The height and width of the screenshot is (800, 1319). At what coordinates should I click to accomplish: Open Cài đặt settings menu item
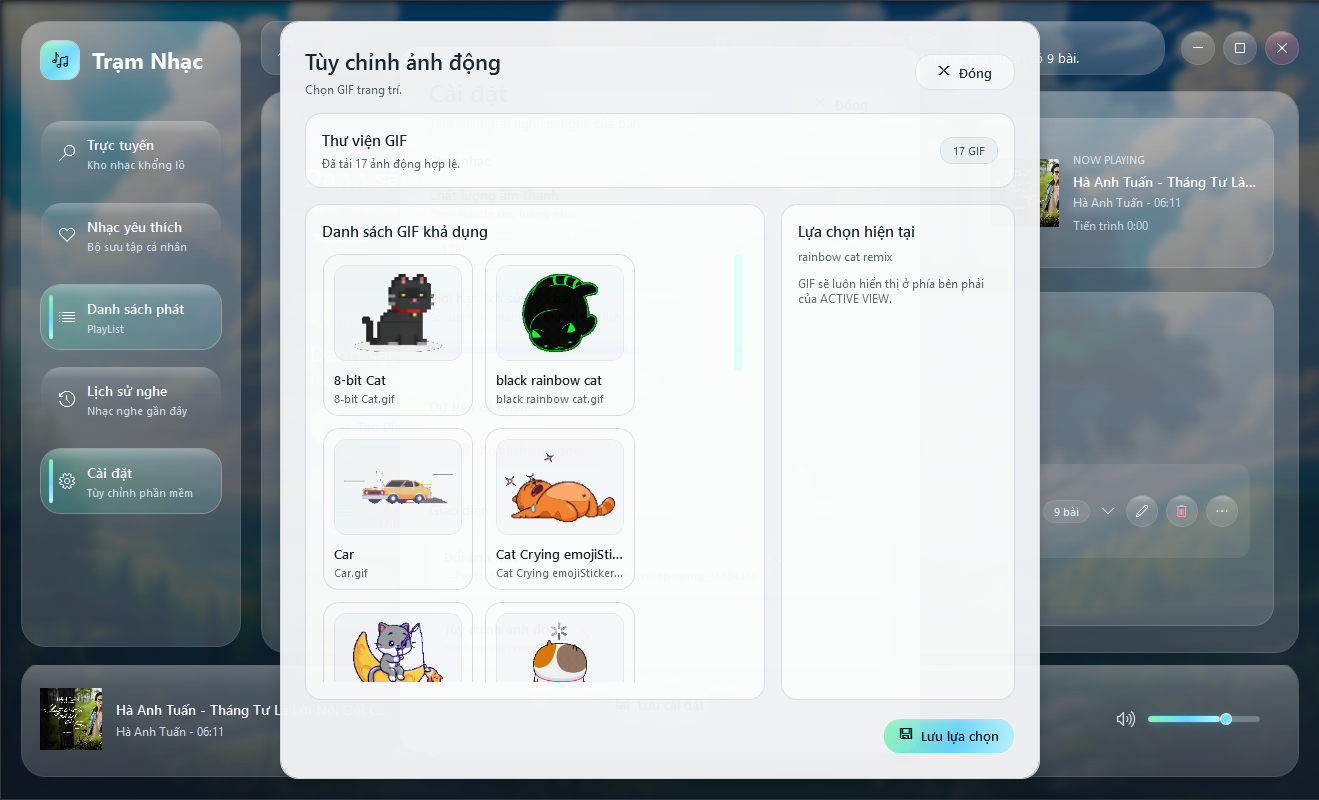(x=131, y=481)
